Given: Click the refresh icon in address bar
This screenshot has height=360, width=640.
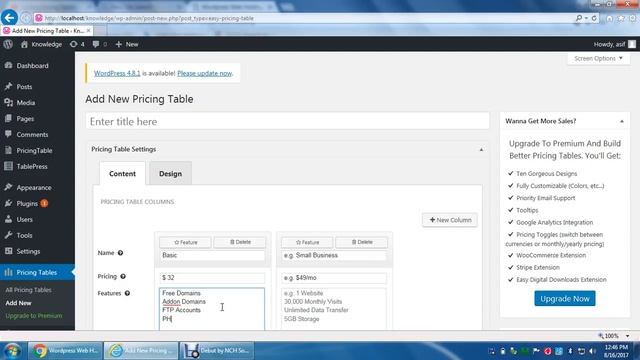Looking at the screenshot, I should (594, 18).
